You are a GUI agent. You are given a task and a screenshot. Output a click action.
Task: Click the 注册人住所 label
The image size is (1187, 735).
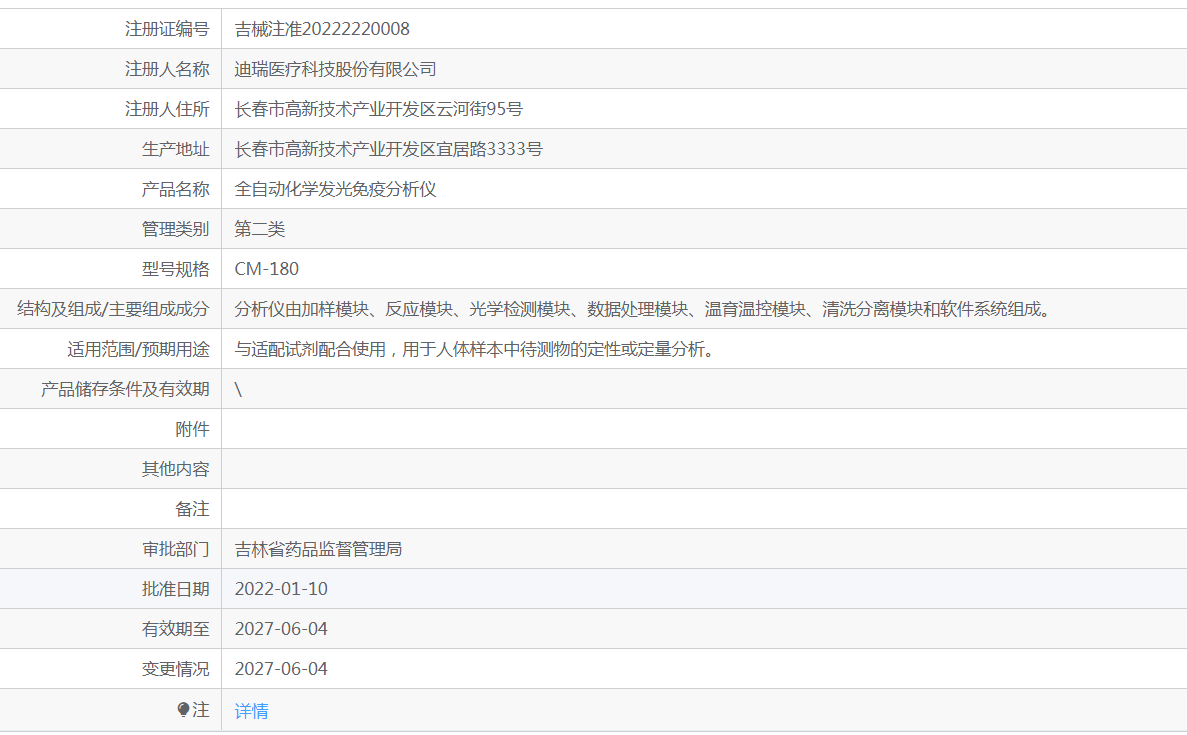pos(167,110)
